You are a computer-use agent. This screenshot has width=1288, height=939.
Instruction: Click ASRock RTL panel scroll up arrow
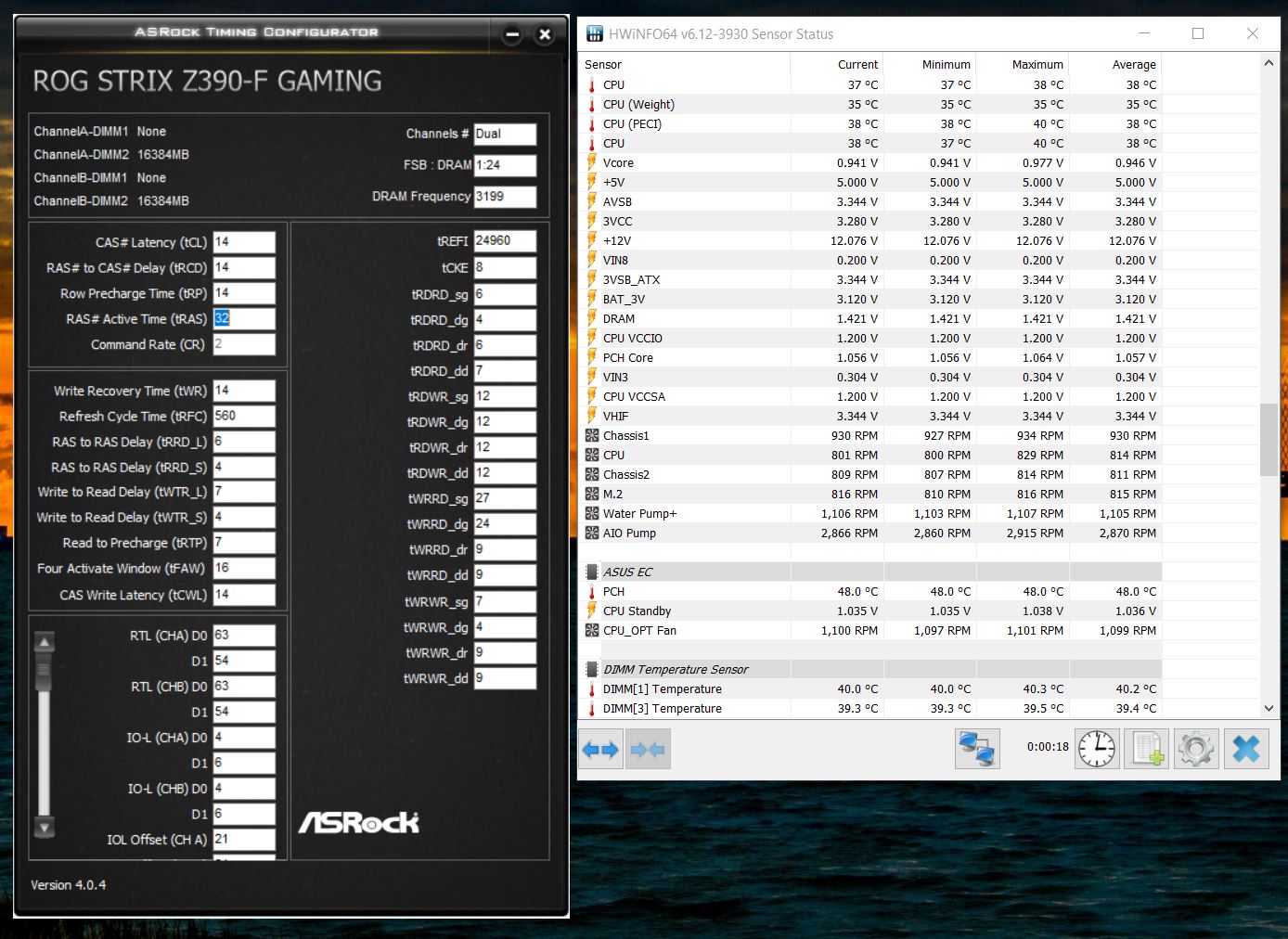click(44, 640)
